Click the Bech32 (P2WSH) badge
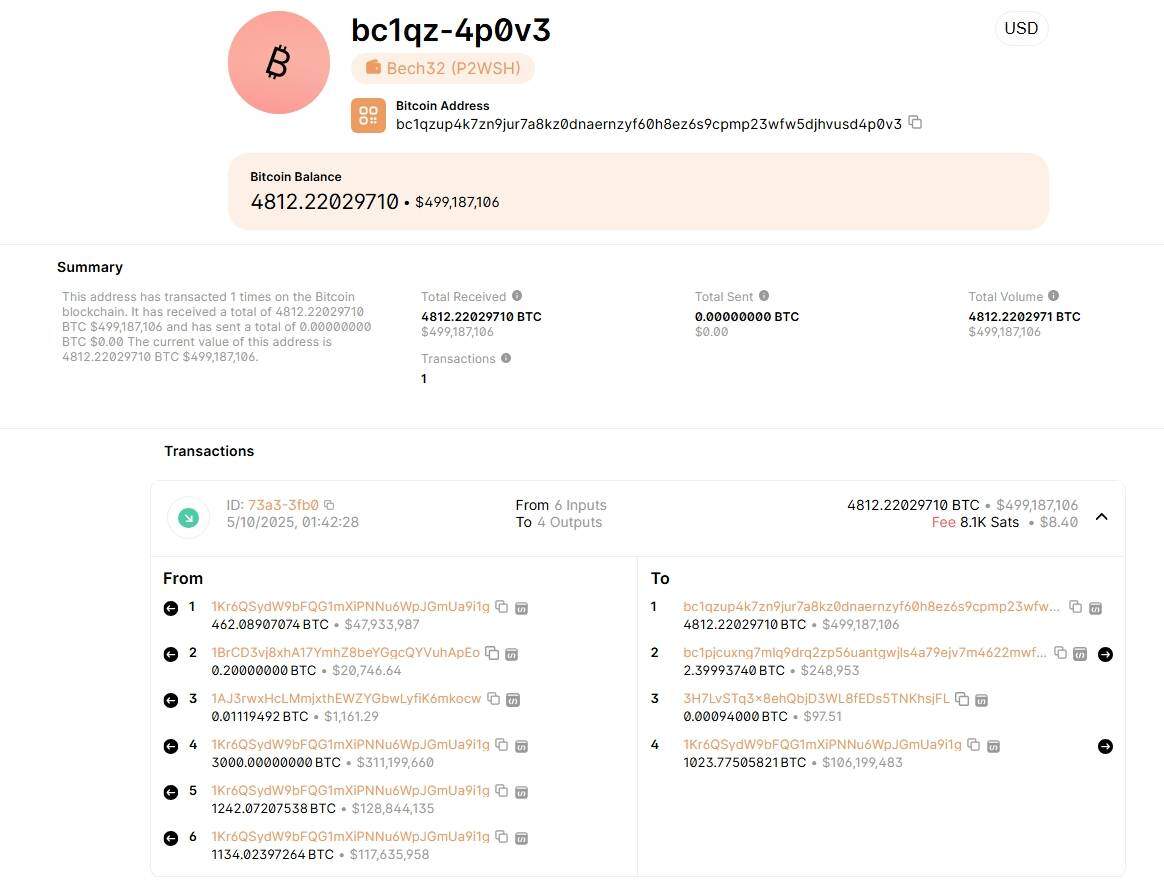 [x=443, y=68]
